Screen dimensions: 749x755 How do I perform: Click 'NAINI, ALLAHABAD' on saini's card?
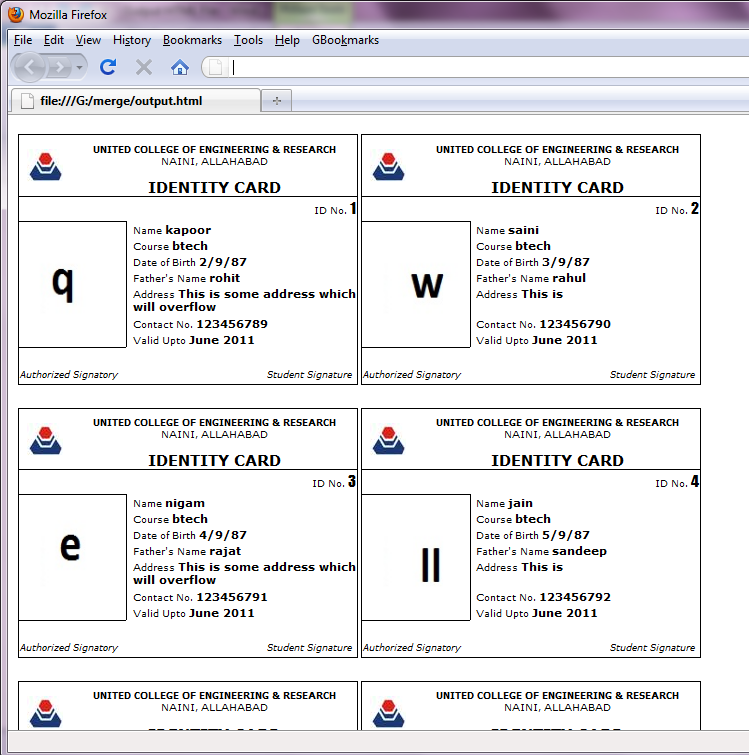click(557, 162)
